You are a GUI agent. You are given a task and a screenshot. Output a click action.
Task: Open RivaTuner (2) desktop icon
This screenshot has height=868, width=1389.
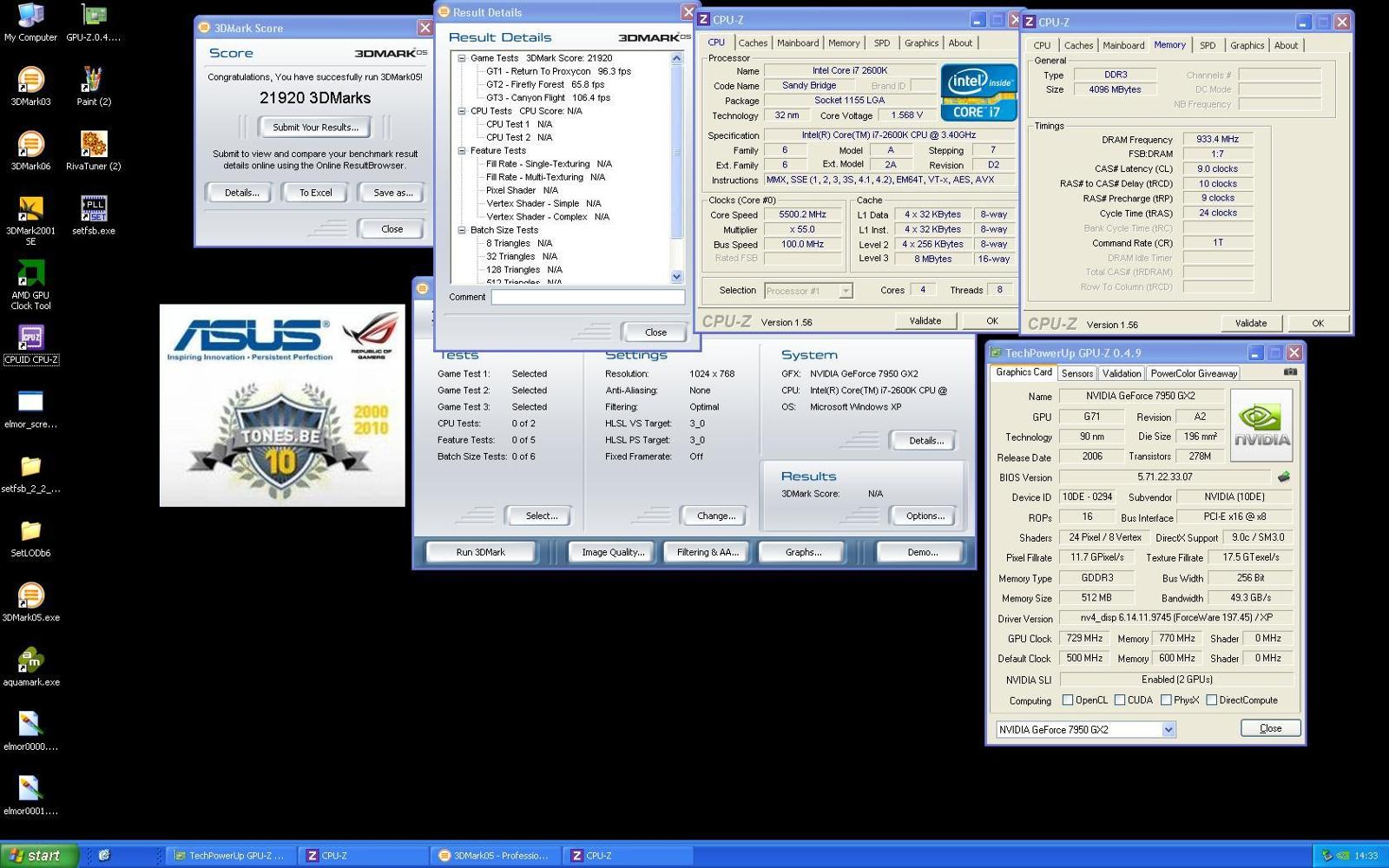[93, 151]
